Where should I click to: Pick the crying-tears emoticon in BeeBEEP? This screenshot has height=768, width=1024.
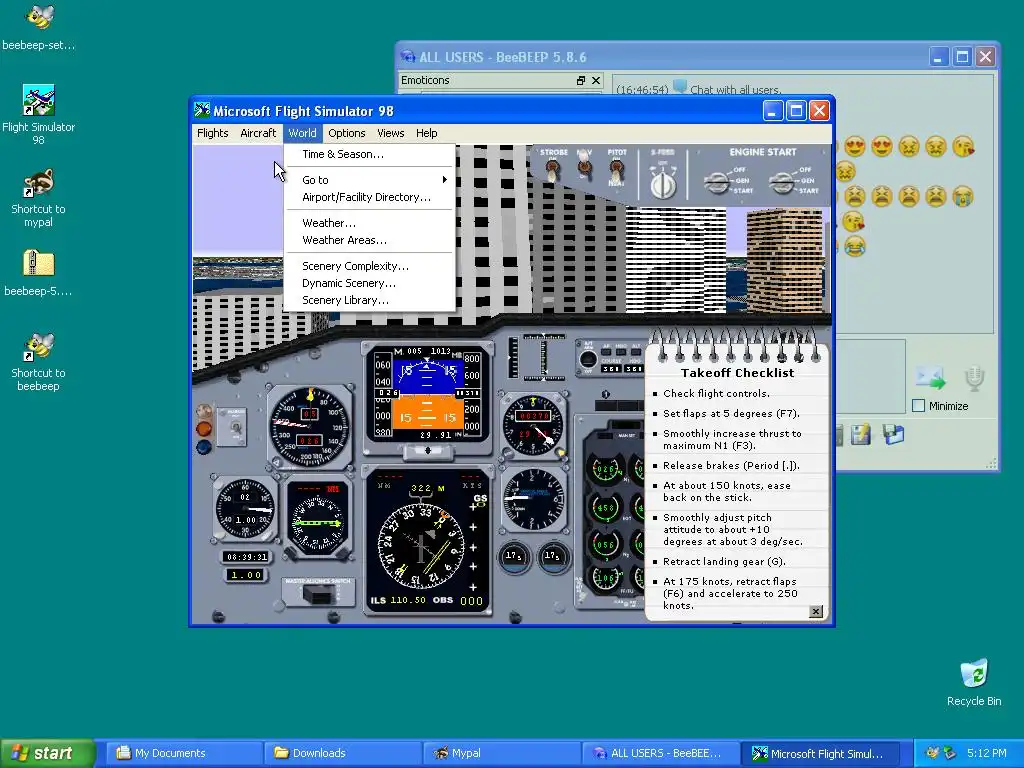pos(963,196)
